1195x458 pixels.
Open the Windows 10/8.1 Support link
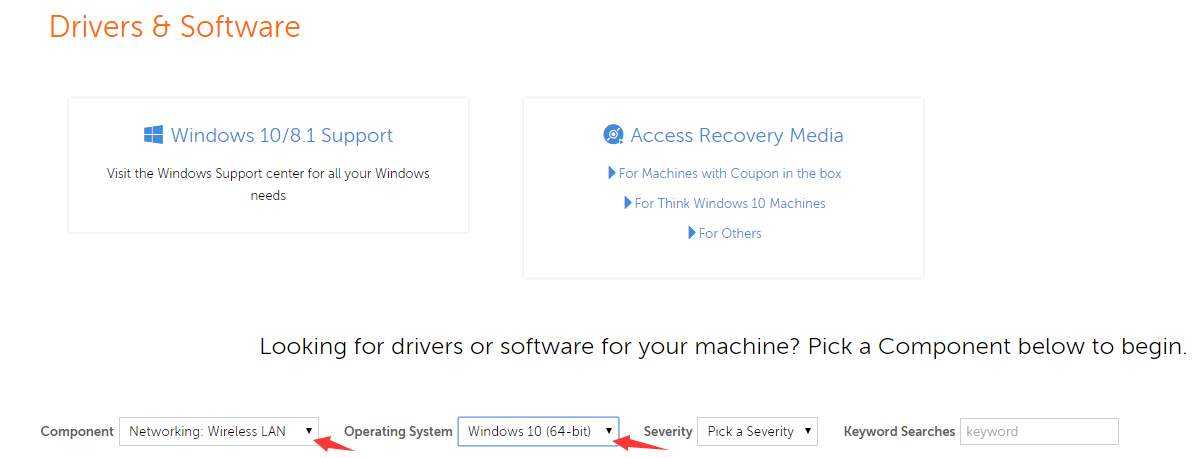(281, 135)
